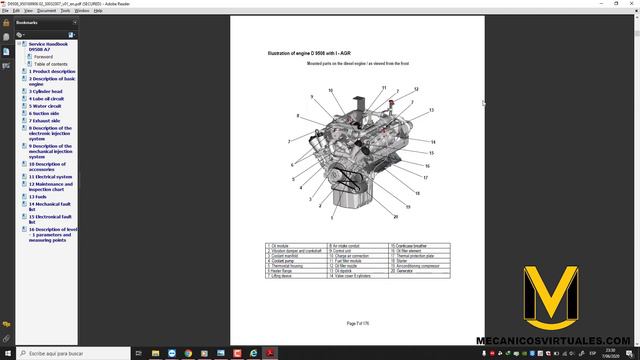This screenshot has height=360, width=640.
Task: Open 12 Maintenance and inspection chart bookmark
Action: [51, 187]
